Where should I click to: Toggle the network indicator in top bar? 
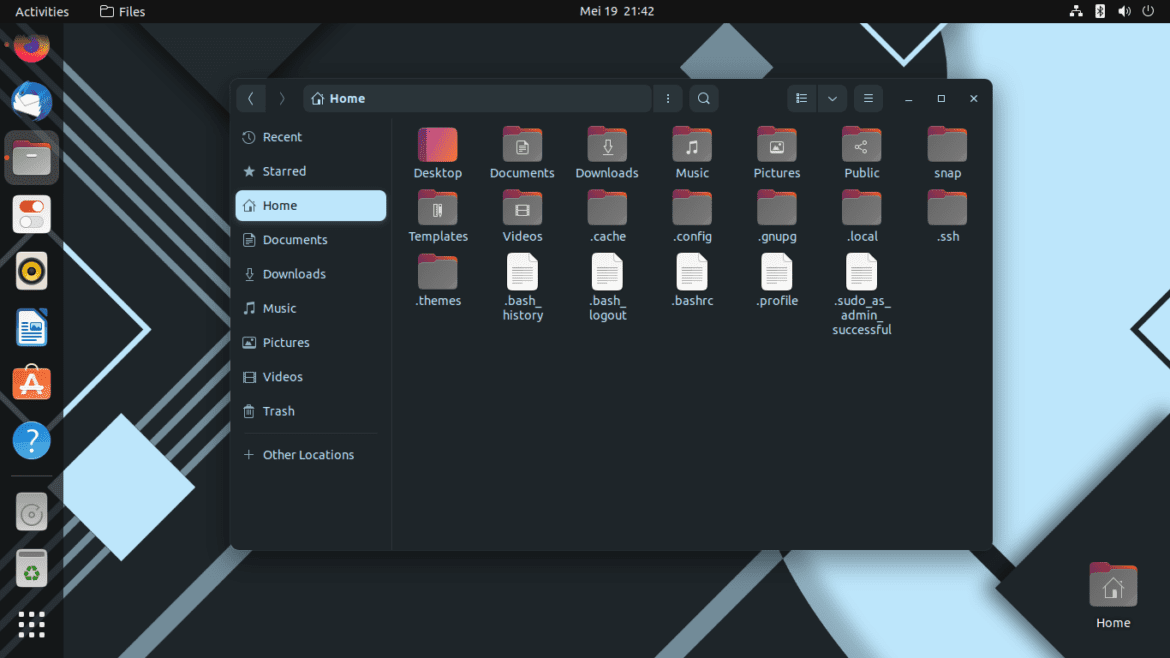pos(1075,11)
